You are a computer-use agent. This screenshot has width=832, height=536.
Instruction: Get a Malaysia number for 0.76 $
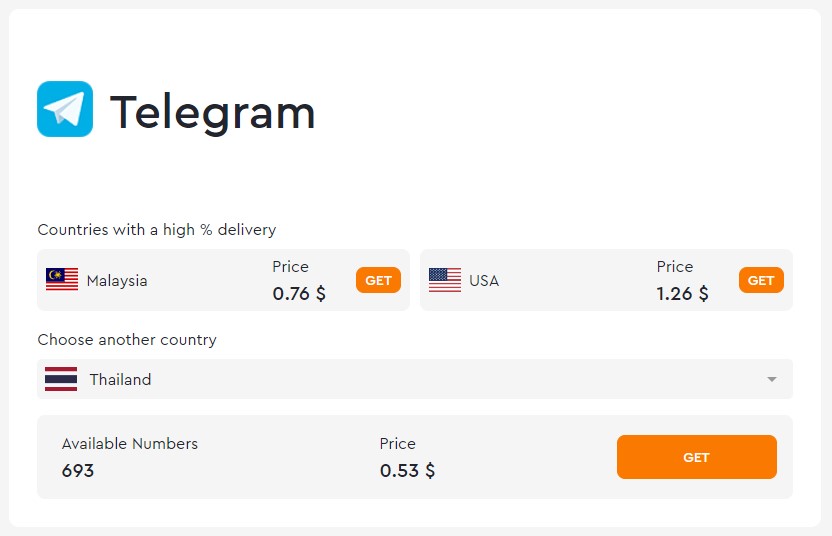[378, 280]
